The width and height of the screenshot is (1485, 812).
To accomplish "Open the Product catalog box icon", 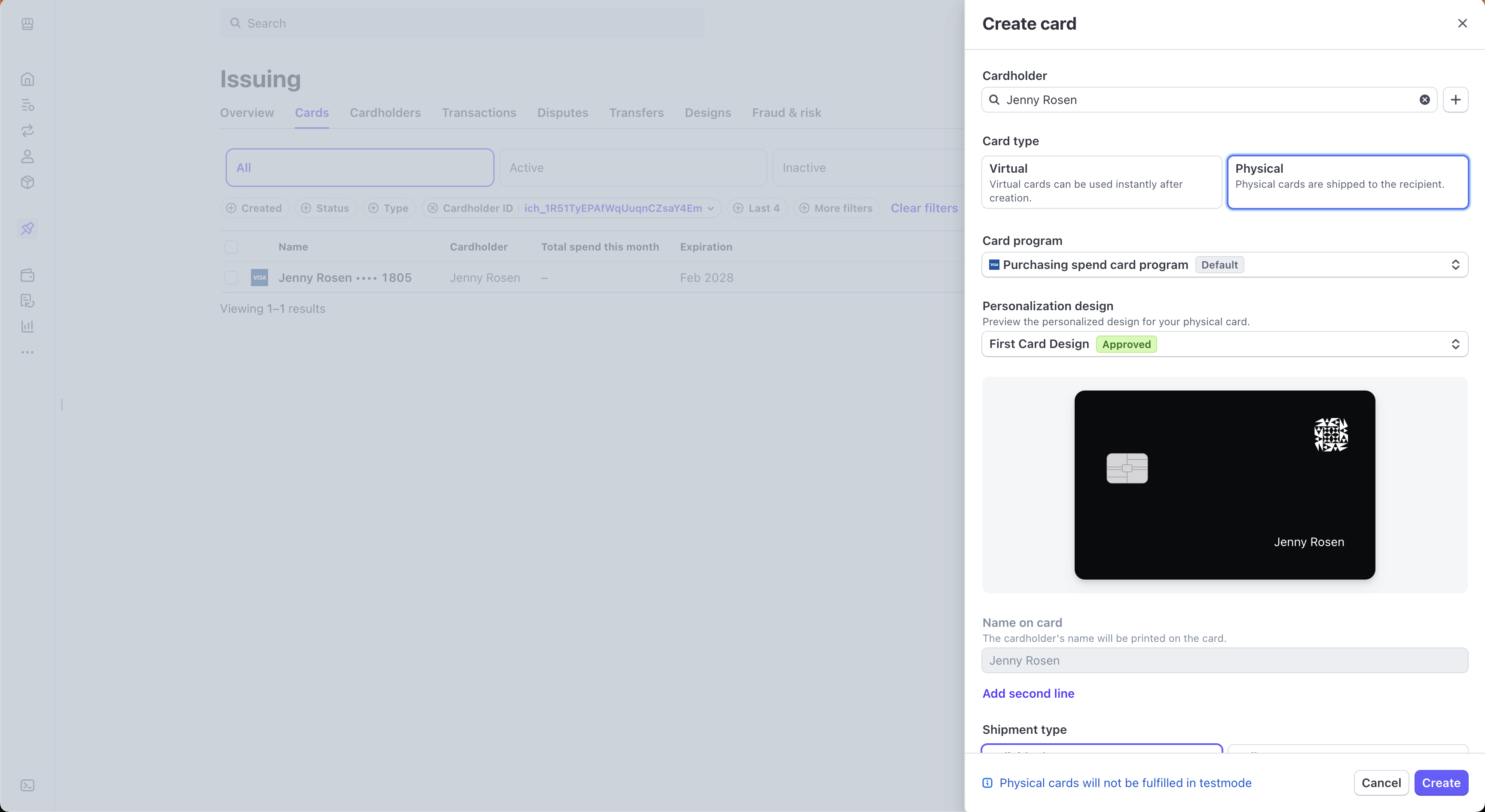I will 27,182.
